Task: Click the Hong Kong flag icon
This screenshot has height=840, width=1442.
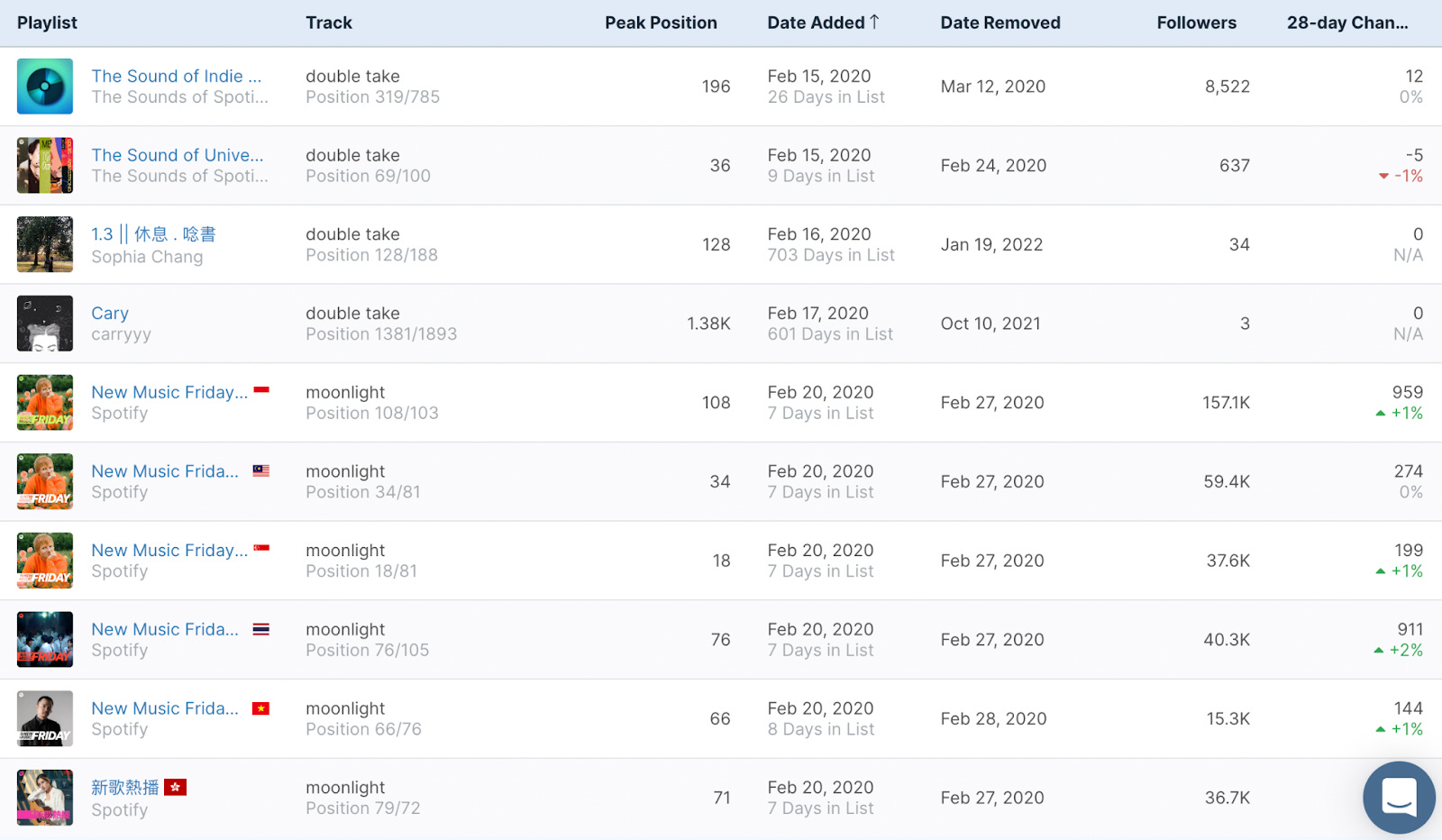Action: pyautogui.click(x=176, y=788)
